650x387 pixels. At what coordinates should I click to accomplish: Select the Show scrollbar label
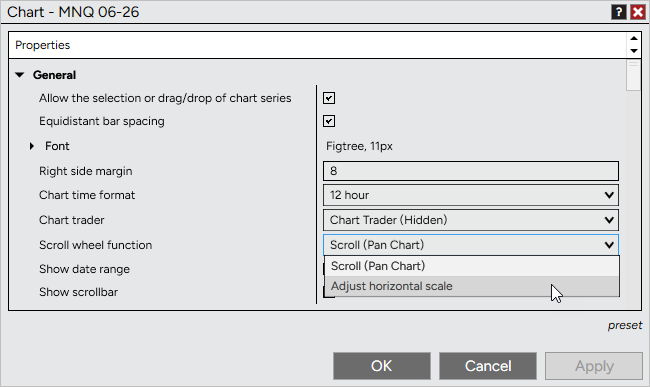coord(79,292)
